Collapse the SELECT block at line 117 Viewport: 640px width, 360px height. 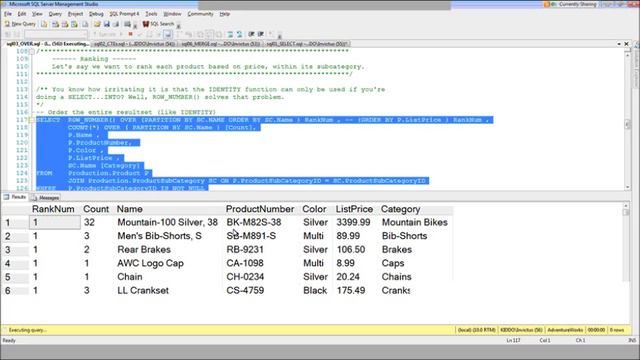[x=32, y=120]
